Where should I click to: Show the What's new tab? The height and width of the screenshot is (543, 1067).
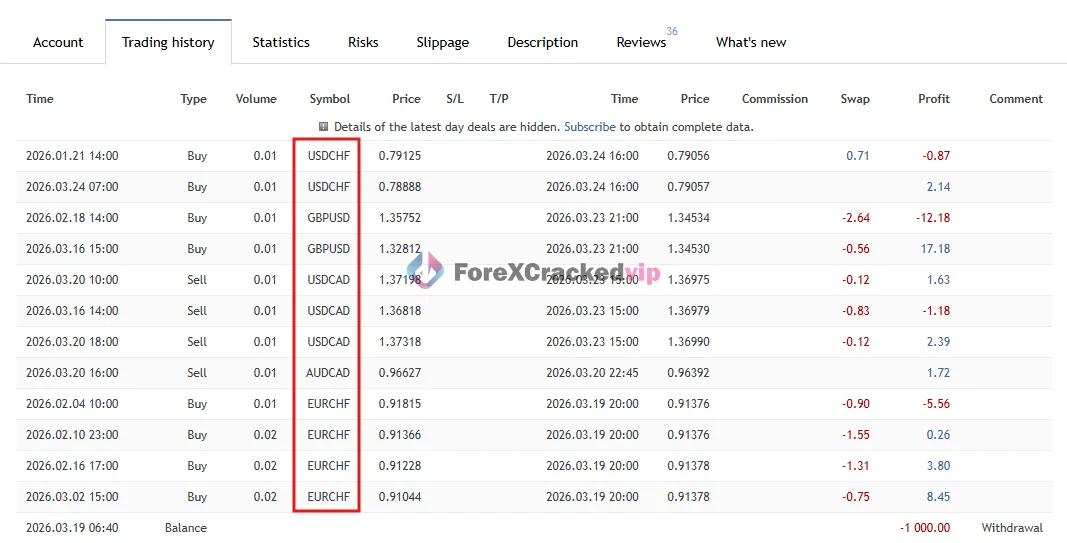[751, 42]
